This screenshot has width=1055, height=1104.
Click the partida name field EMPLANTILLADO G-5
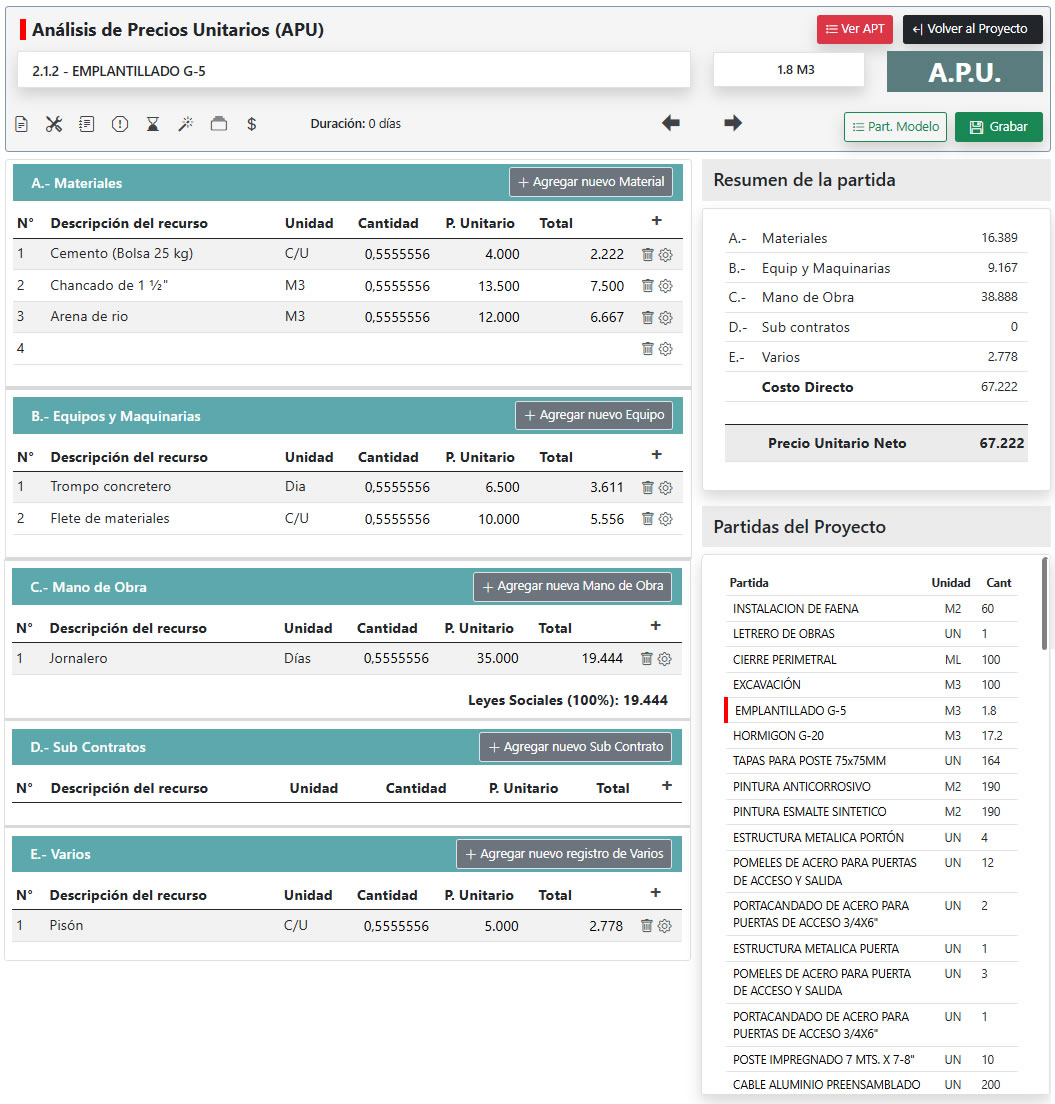coord(354,71)
